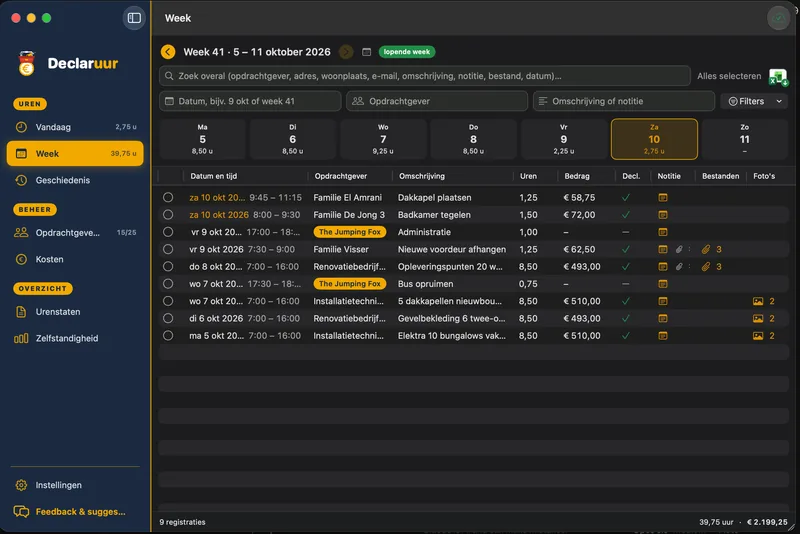Open Geschiedenis in the sidebar
800x534 pixels.
coord(75,180)
